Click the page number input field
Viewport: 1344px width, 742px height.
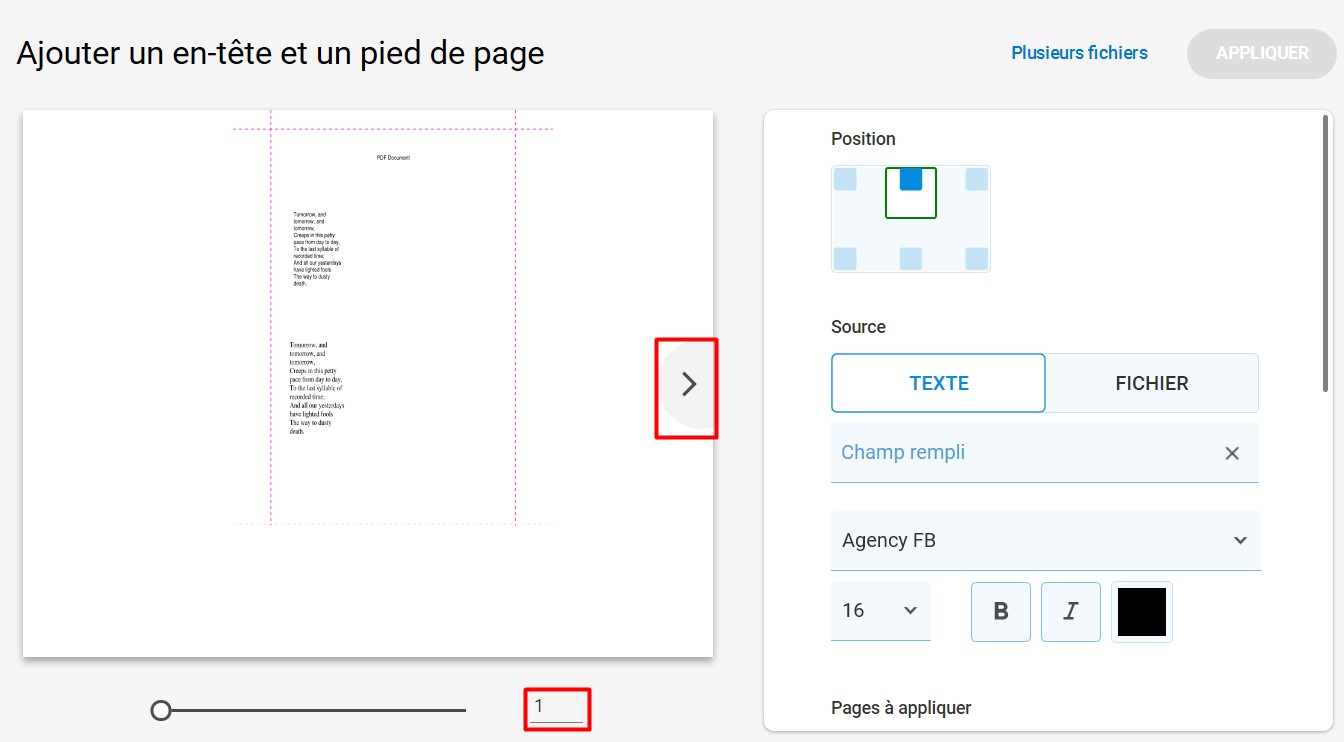pyautogui.click(x=558, y=708)
